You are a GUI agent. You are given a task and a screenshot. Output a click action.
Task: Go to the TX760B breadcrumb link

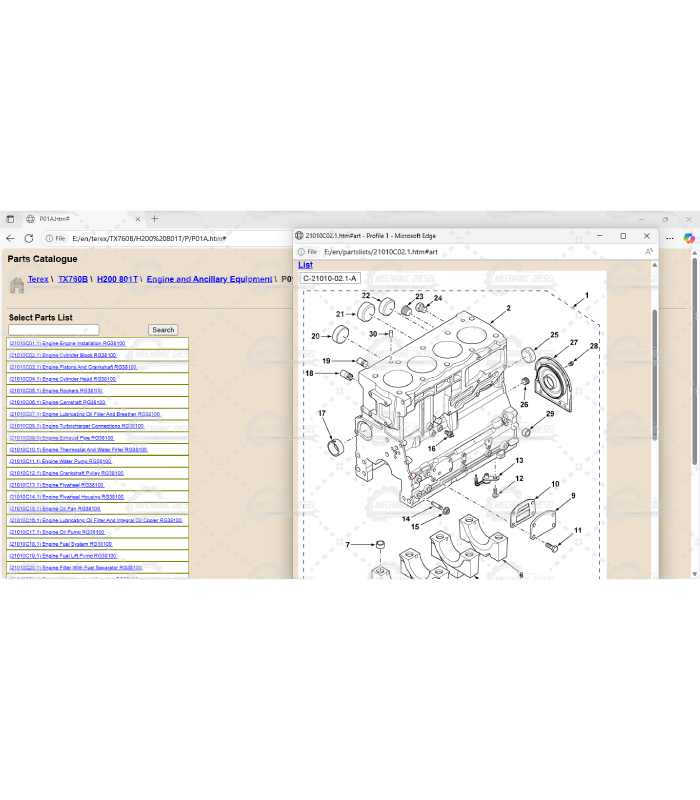(73, 279)
